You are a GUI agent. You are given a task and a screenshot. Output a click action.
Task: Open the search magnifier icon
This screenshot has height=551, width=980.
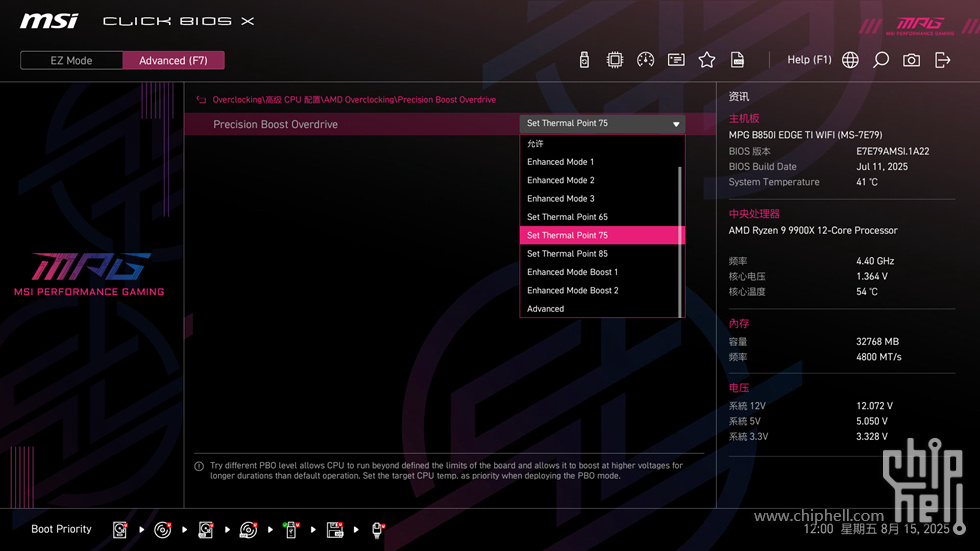point(881,60)
